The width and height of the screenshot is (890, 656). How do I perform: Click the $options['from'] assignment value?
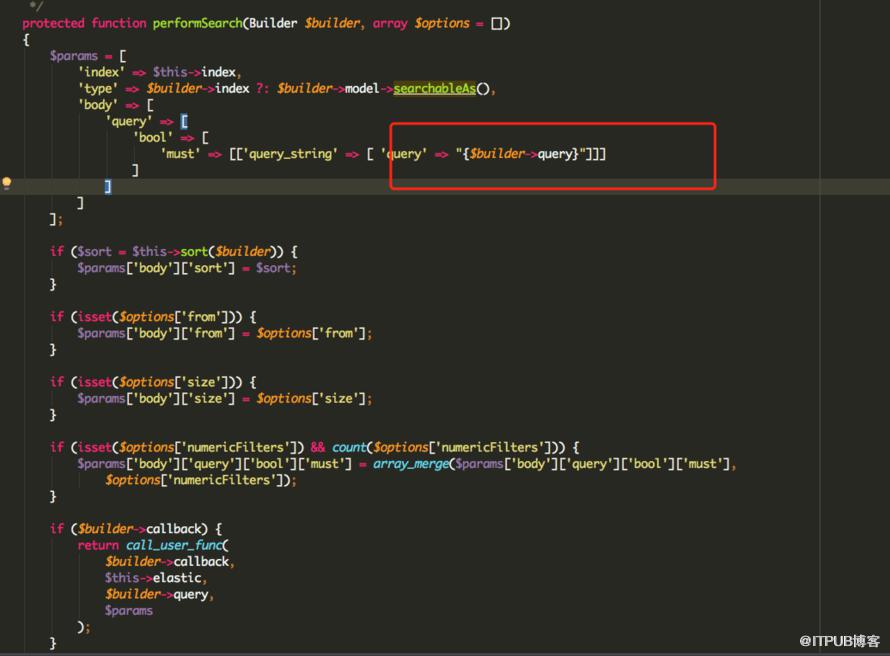(311, 334)
